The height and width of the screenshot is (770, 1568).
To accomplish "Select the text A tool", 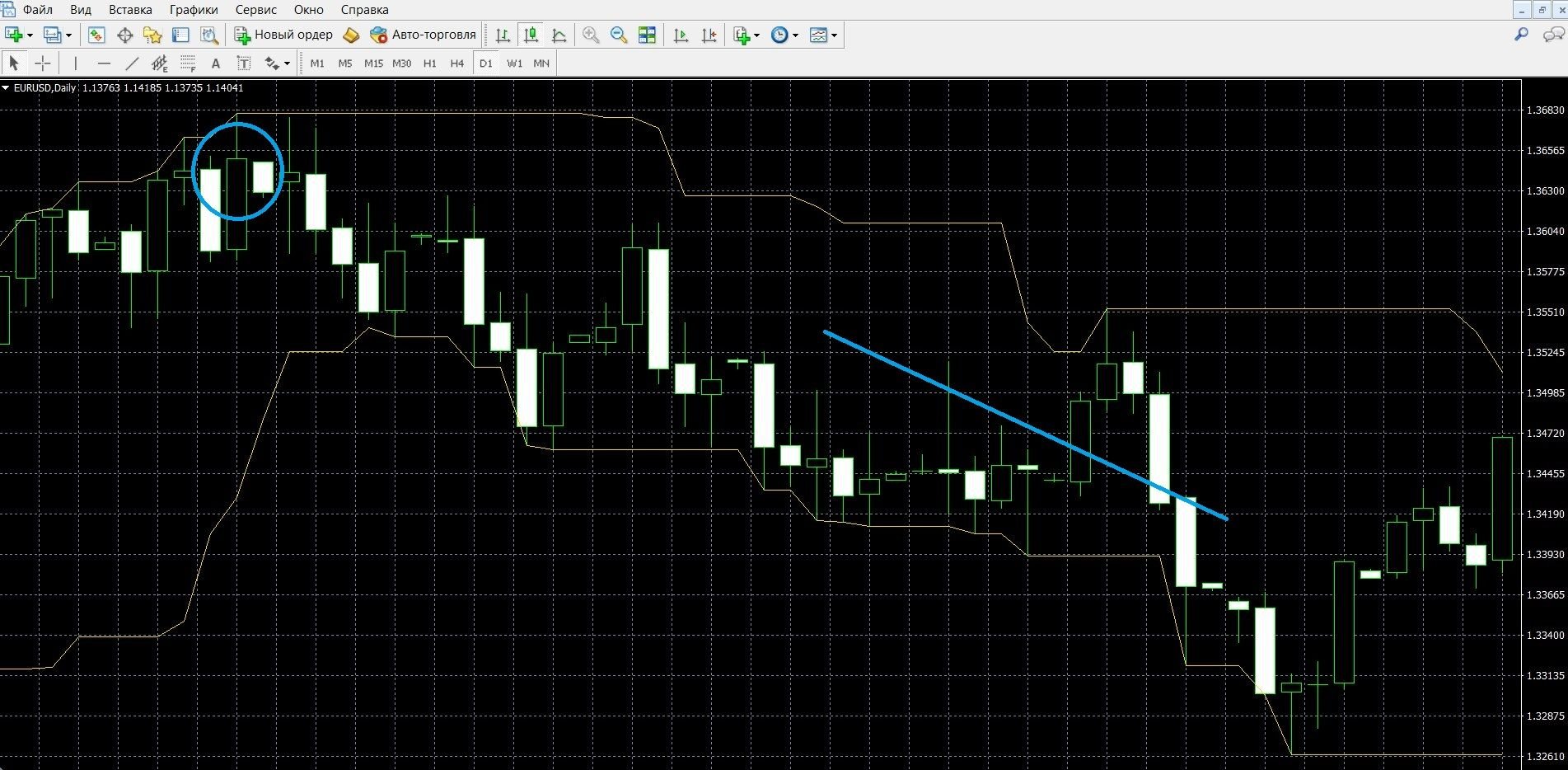I will pos(216,63).
